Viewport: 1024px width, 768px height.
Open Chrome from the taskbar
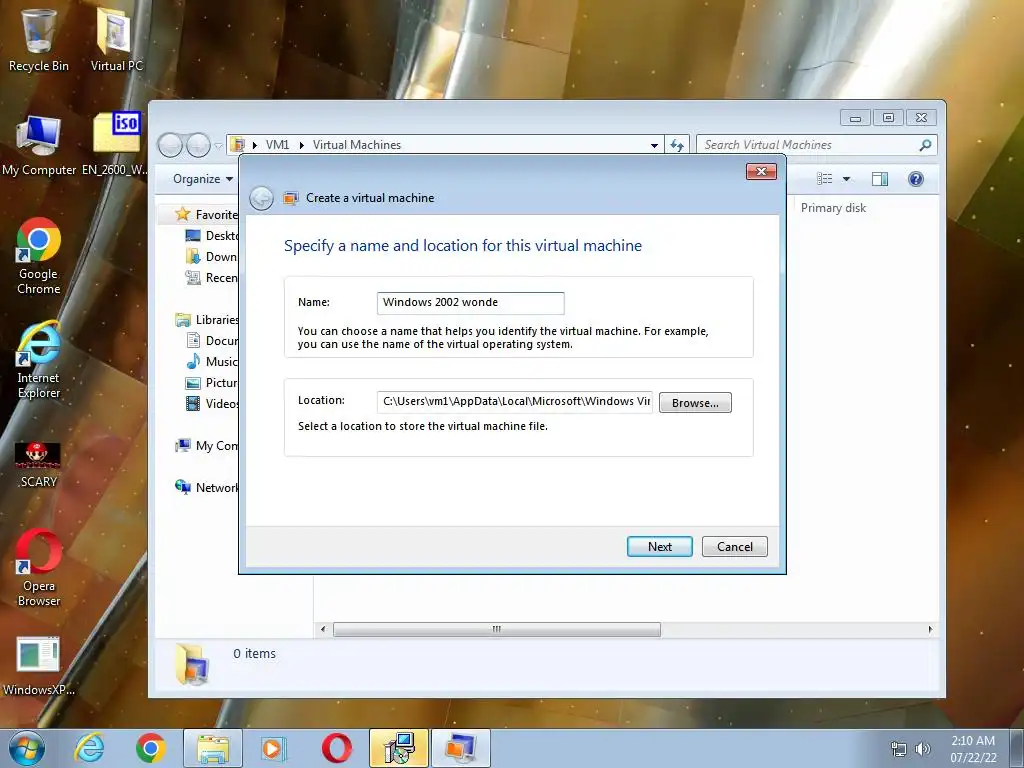pyautogui.click(x=151, y=748)
